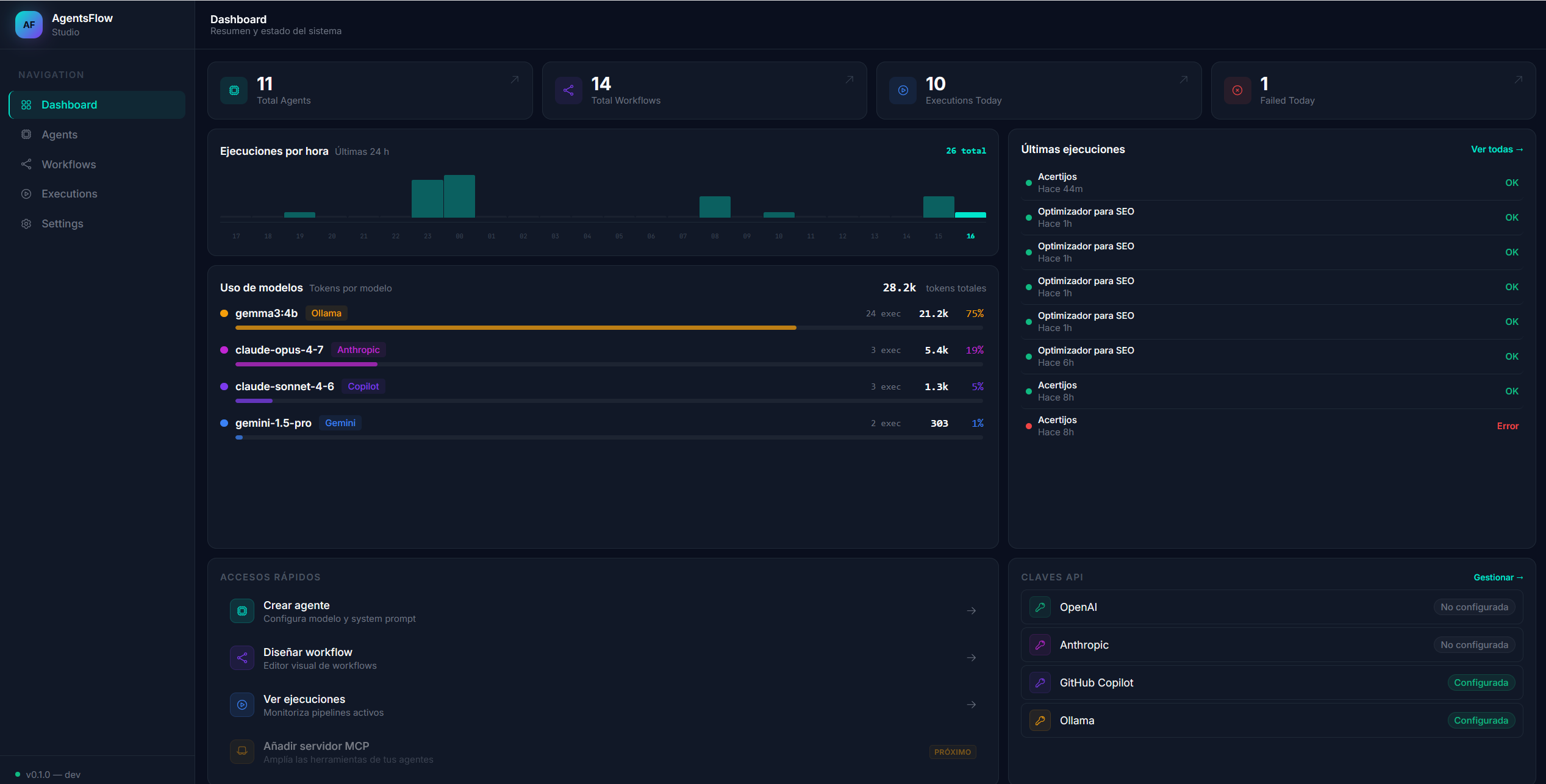1546x784 pixels.
Task: Click the GitHub Copilot key icon
Action: coord(1040,683)
